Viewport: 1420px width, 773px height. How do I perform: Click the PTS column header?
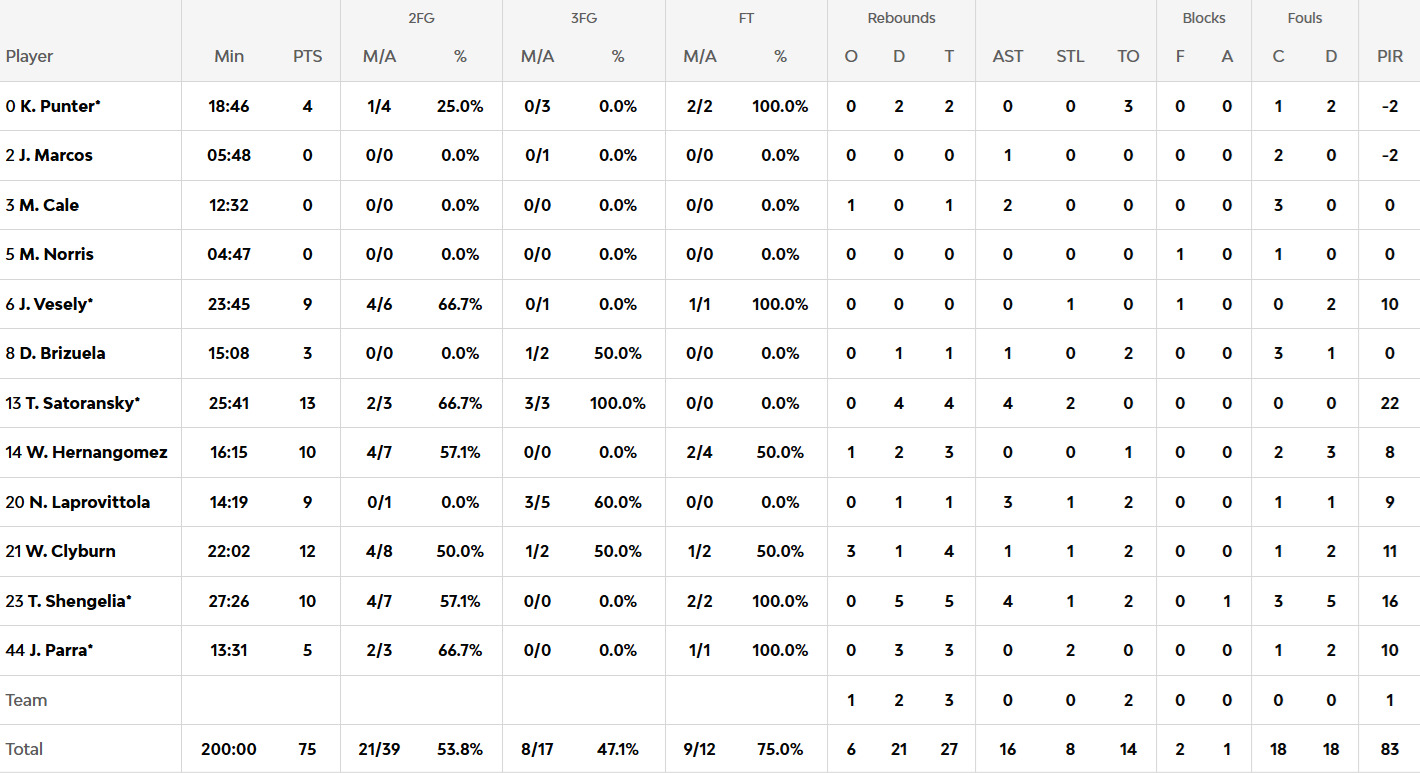[x=307, y=56]
